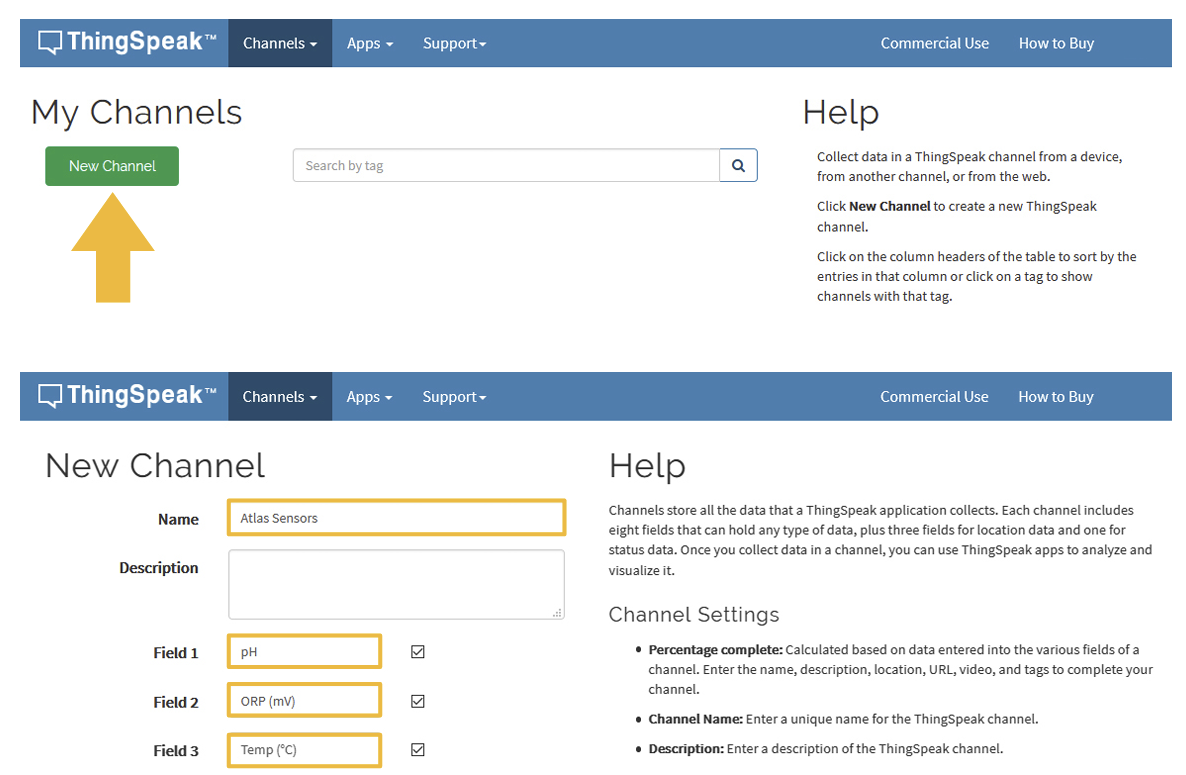Toggle the Field 2 checkbox

tap(418, 701)
